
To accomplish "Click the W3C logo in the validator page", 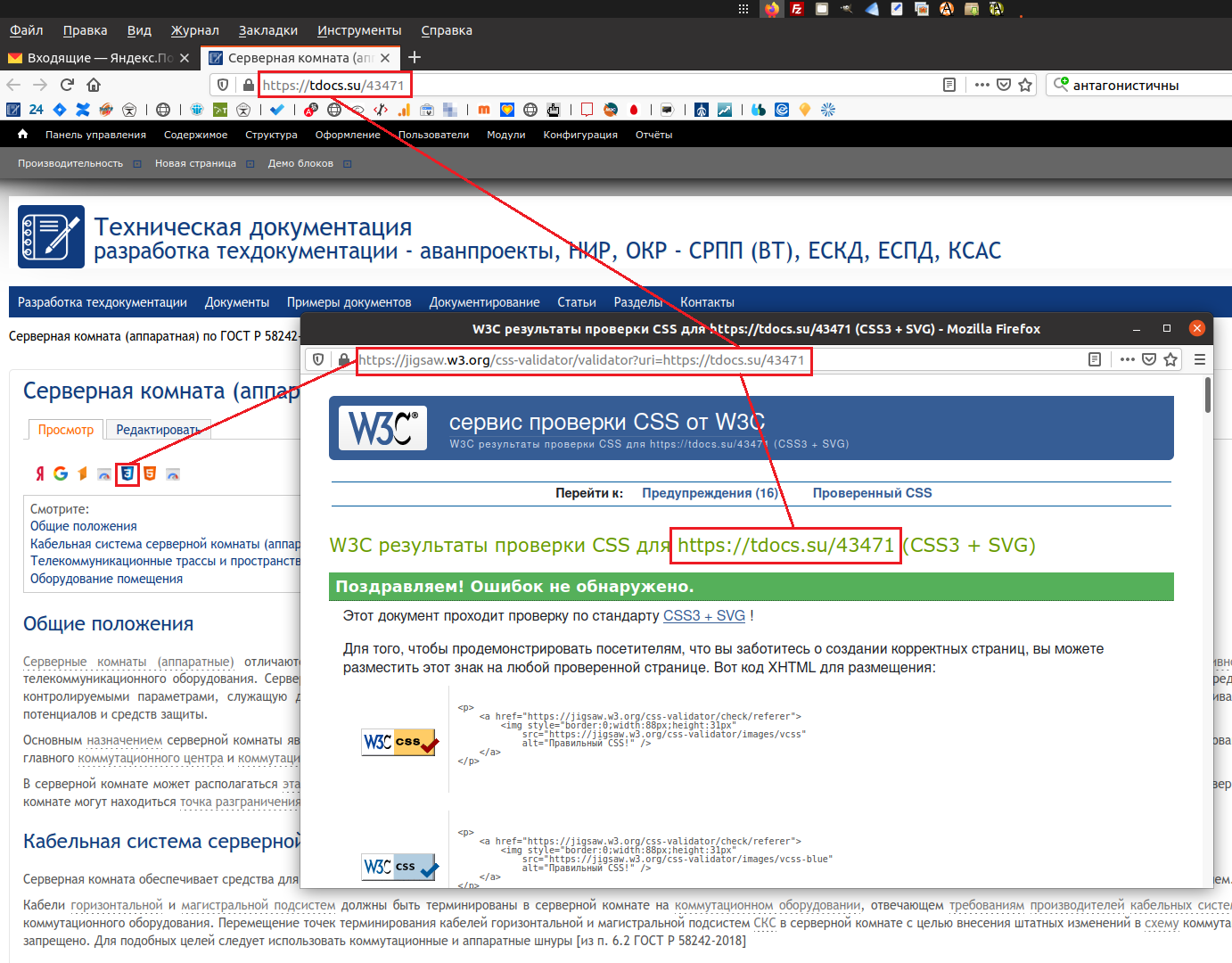I will (x=383, y=428).
